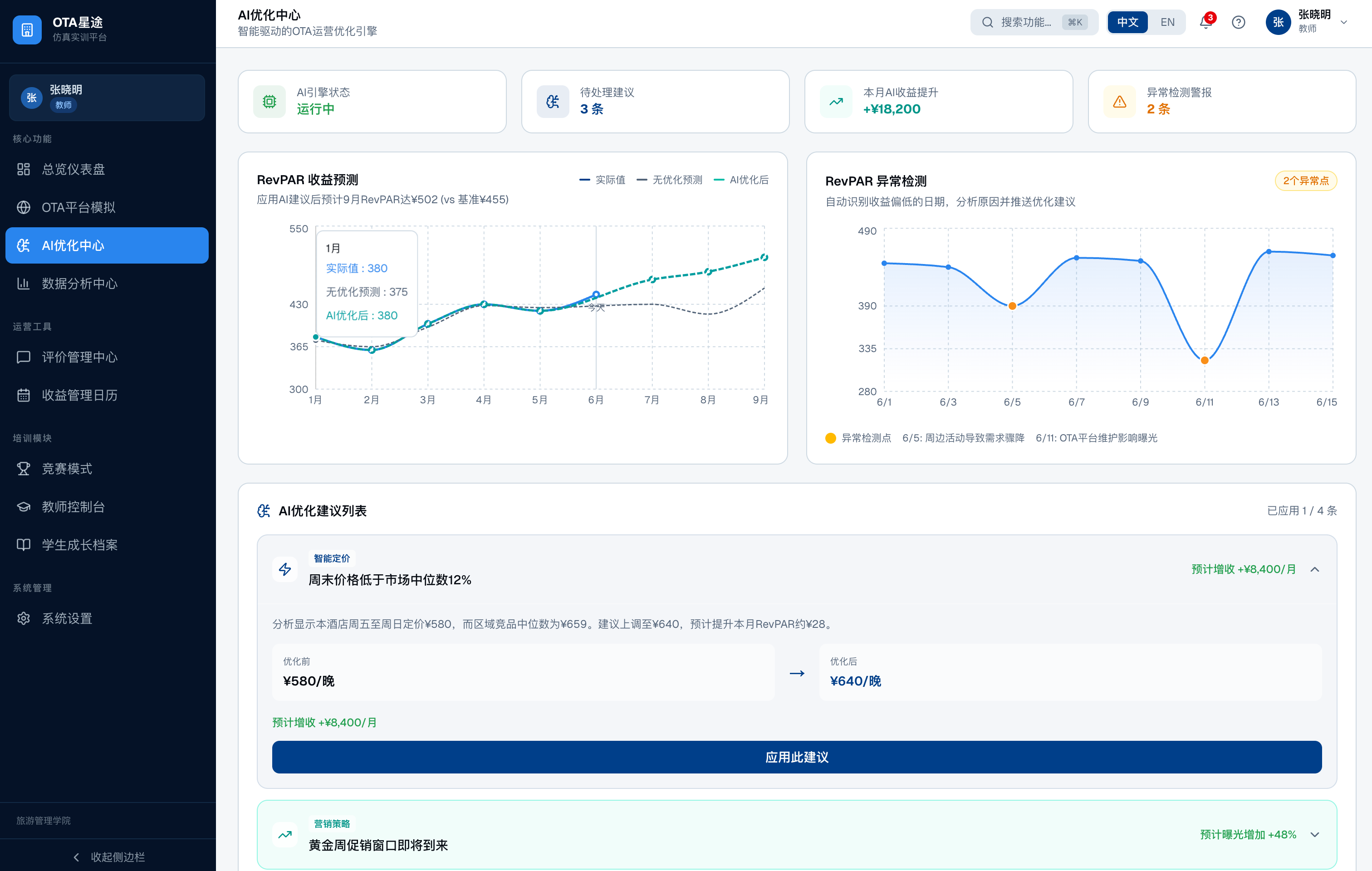
Task: Click the OTA星途 building logo icon
Action: tap(27, 29)
